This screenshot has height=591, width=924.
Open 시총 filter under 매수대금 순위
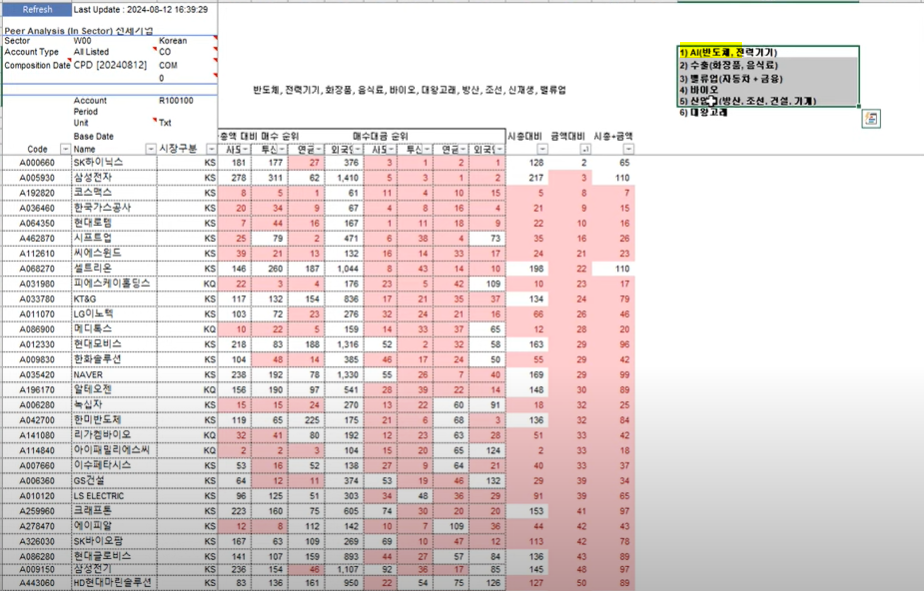tap(391, 150)
